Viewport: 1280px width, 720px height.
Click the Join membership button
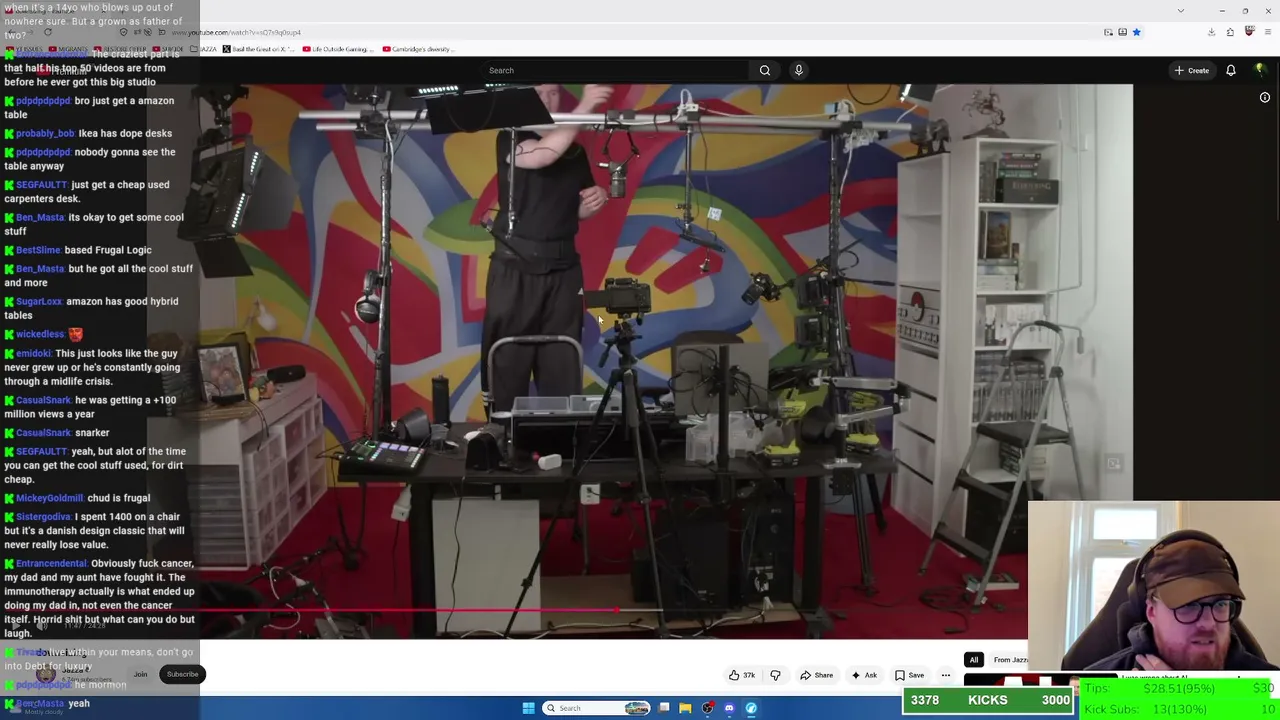pos(140,674)
